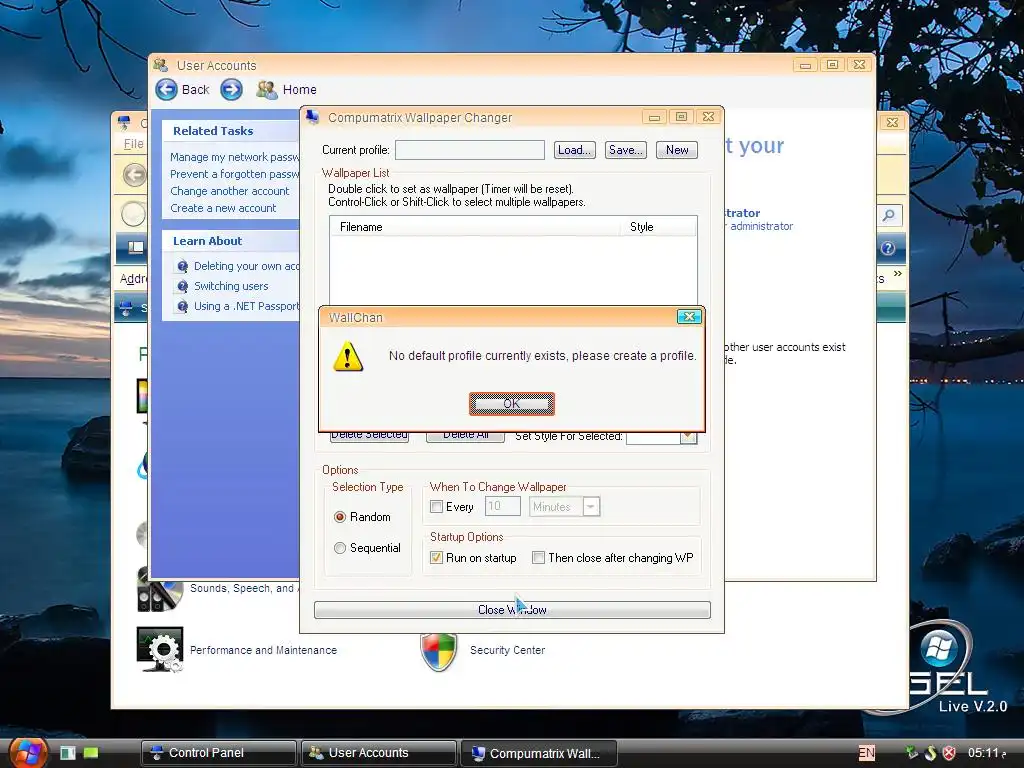
Task: Open the Performance and Maintenance category link
Action: (263, 650)
